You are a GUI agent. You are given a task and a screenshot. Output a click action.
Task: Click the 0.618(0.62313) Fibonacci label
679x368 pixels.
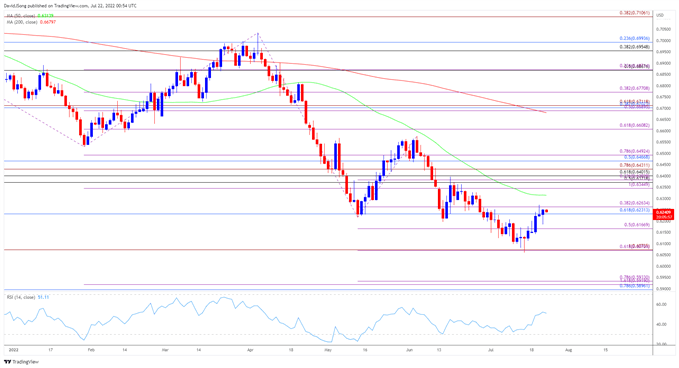pos(634,210)
